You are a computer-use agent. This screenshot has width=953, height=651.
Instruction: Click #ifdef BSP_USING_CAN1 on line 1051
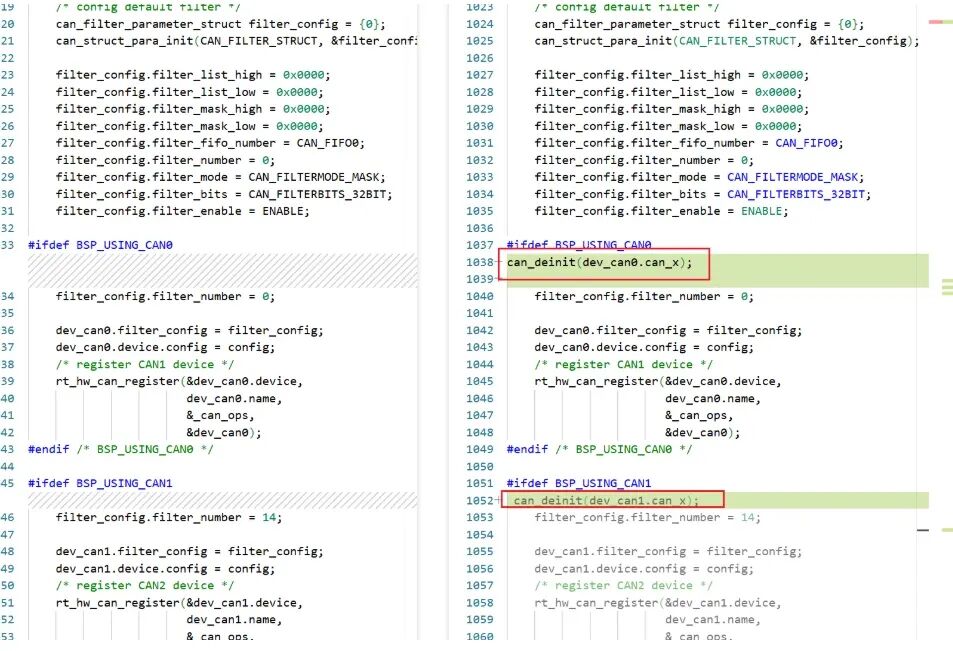point(579,483)
